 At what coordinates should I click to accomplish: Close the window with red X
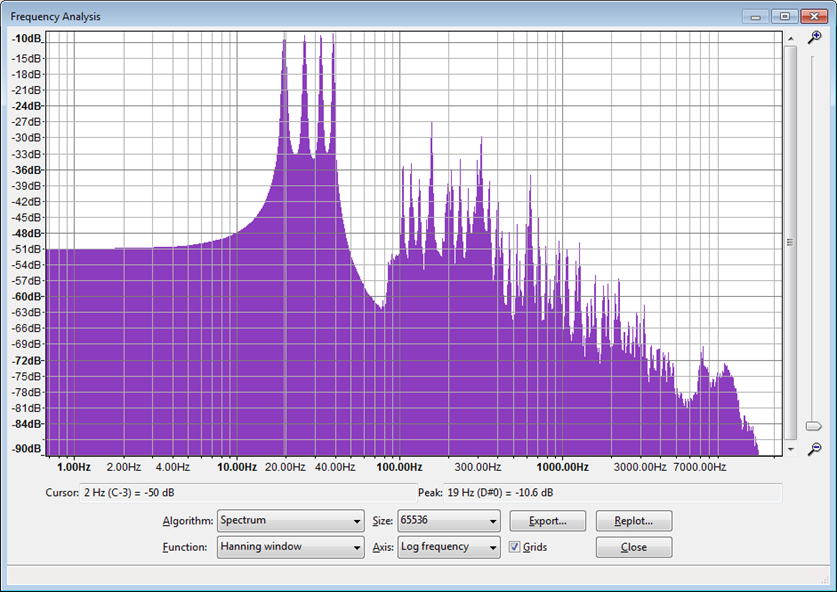(x=814, y=17)
